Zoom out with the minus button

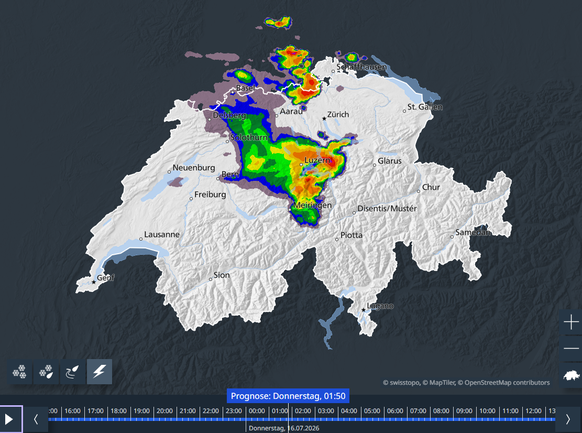(x=571, y=348)
